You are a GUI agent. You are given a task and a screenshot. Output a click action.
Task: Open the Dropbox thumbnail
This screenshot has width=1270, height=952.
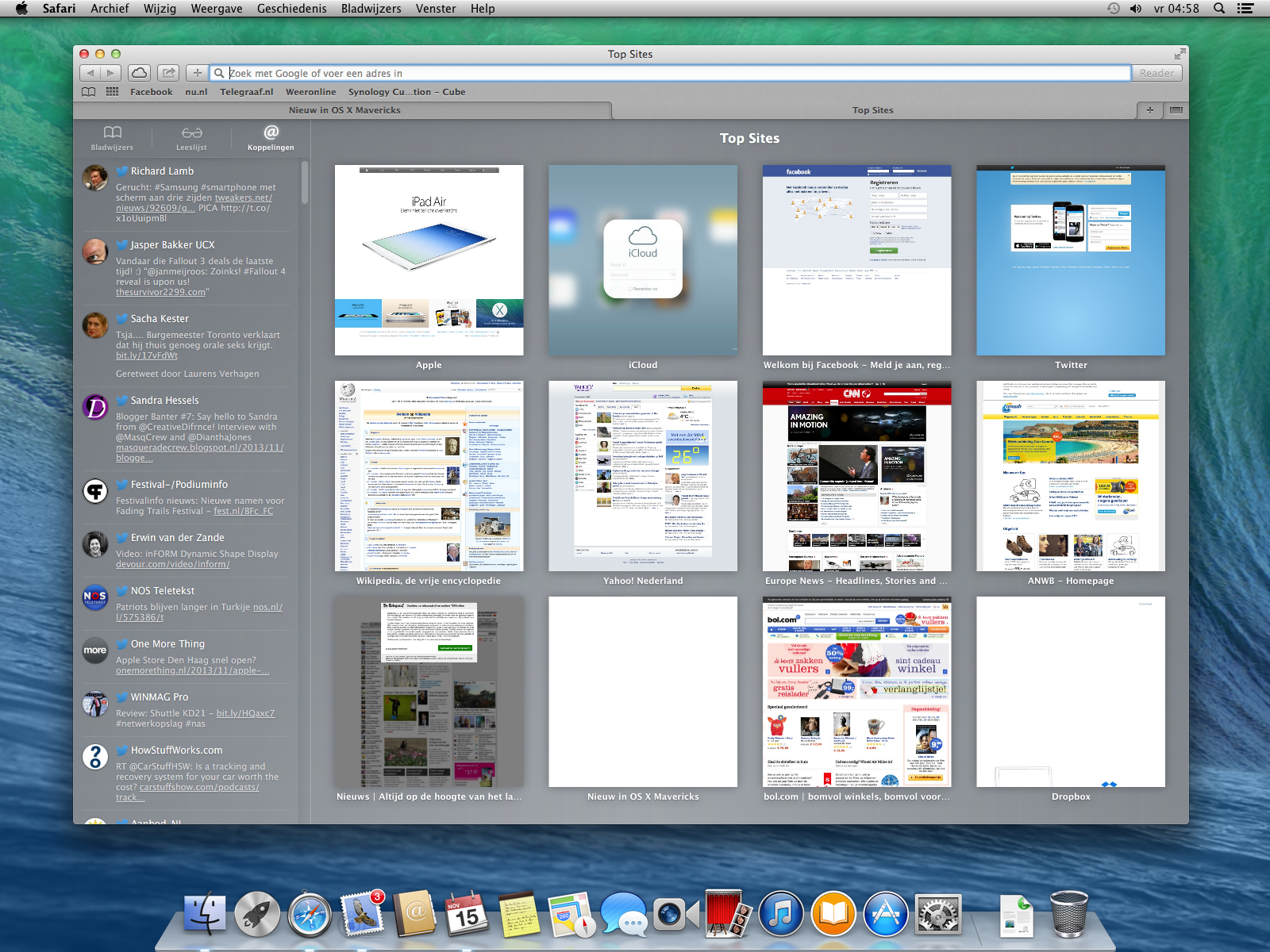point(1071,692)
